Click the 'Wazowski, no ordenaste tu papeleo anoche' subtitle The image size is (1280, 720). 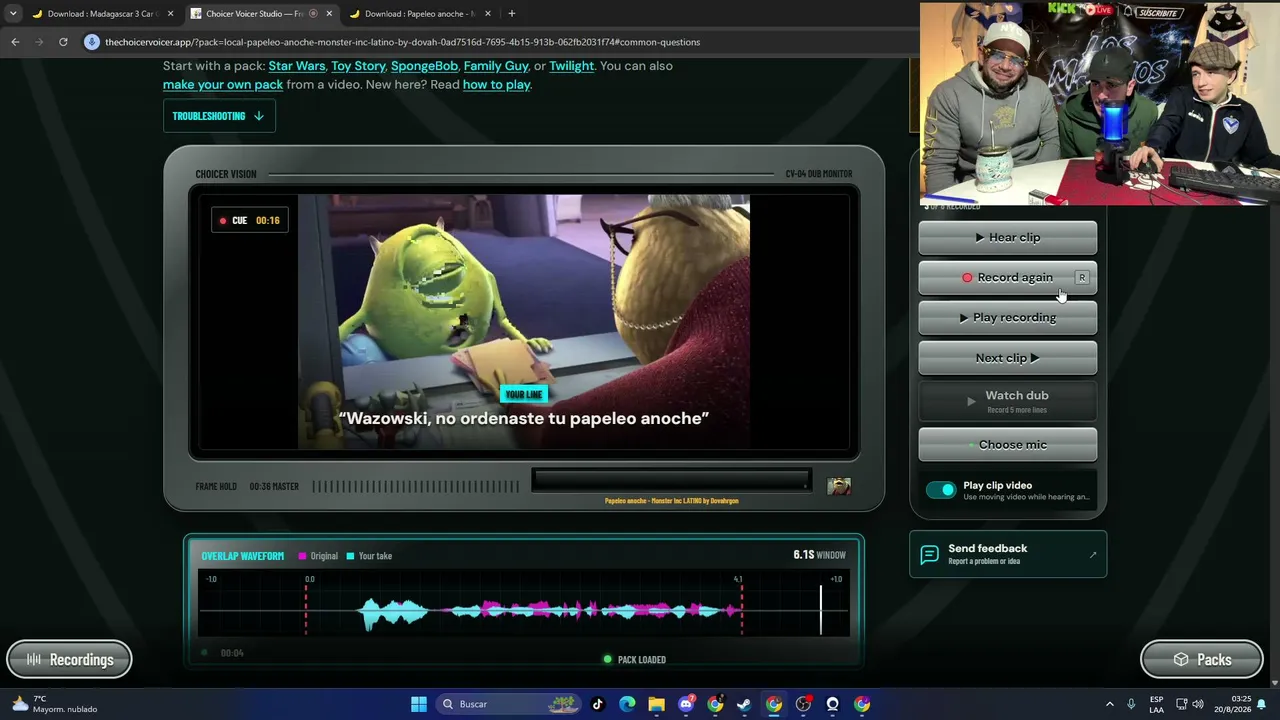tap(524, 419)
